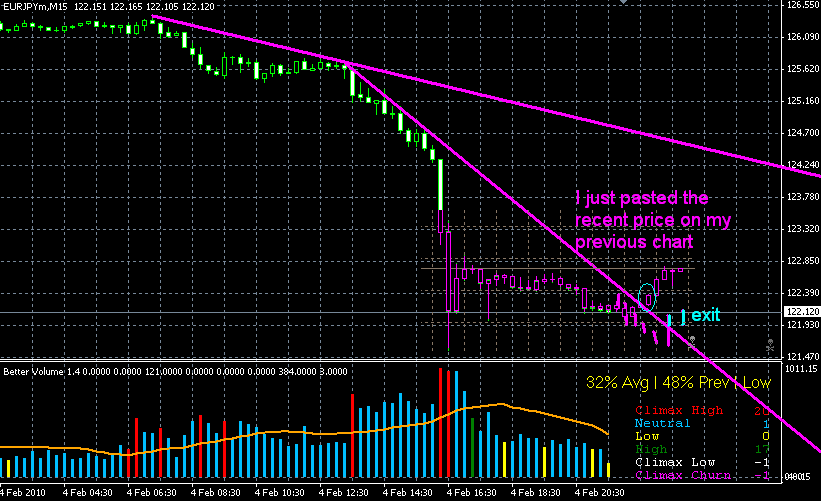This screenshot has width=821, height=501.
Task: Click the '4 Feb 06:30' time axis label
Action: point(151,493)
